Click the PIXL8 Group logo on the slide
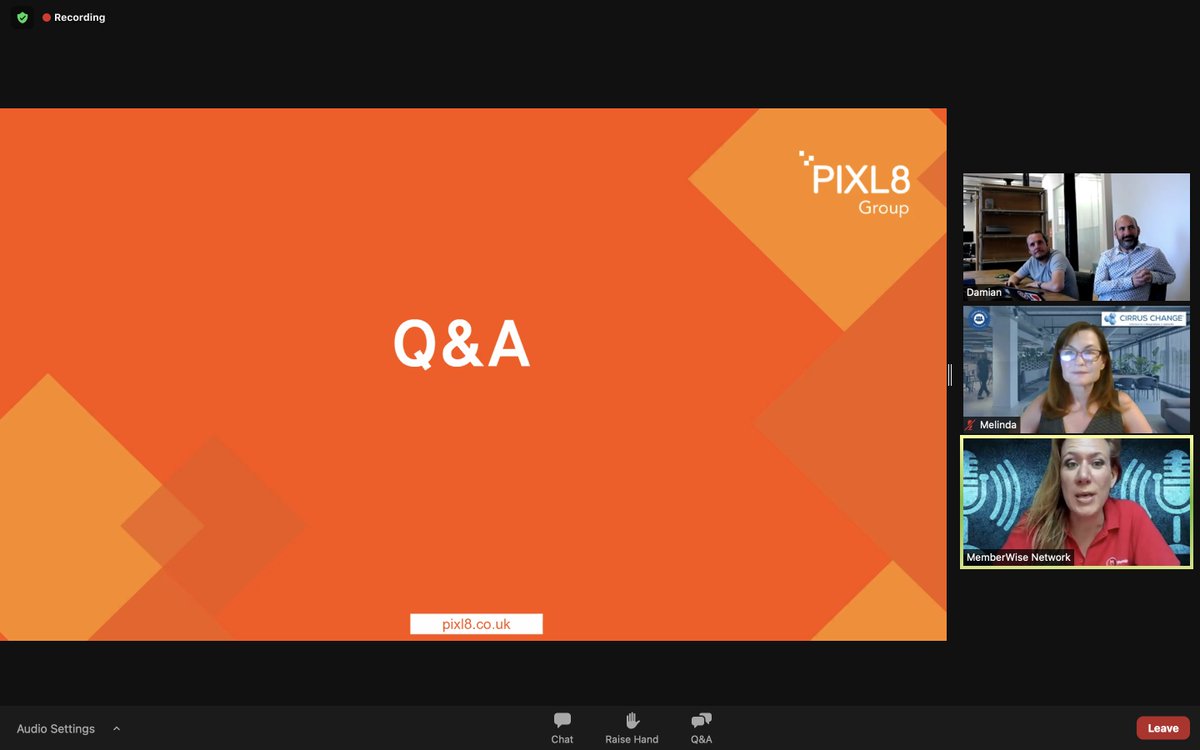This screenshot has height=750, width=1200. 855,183
